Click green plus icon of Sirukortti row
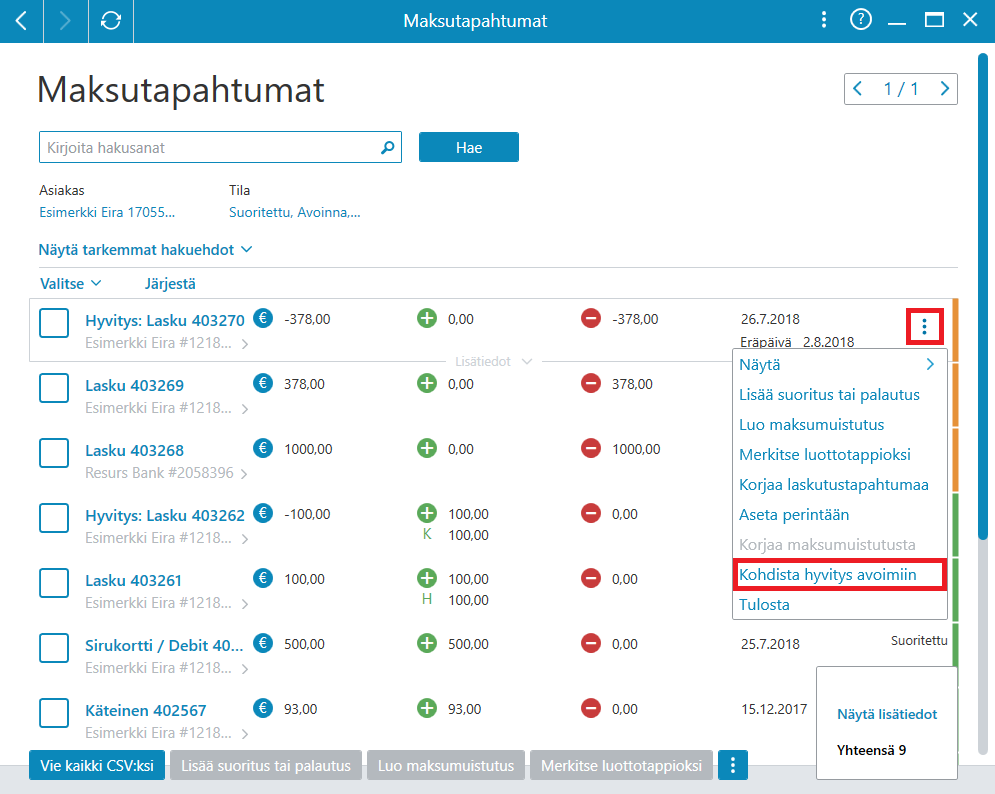Image resolution: width=995 pixels, height=794 pixels. coord(427,643)
